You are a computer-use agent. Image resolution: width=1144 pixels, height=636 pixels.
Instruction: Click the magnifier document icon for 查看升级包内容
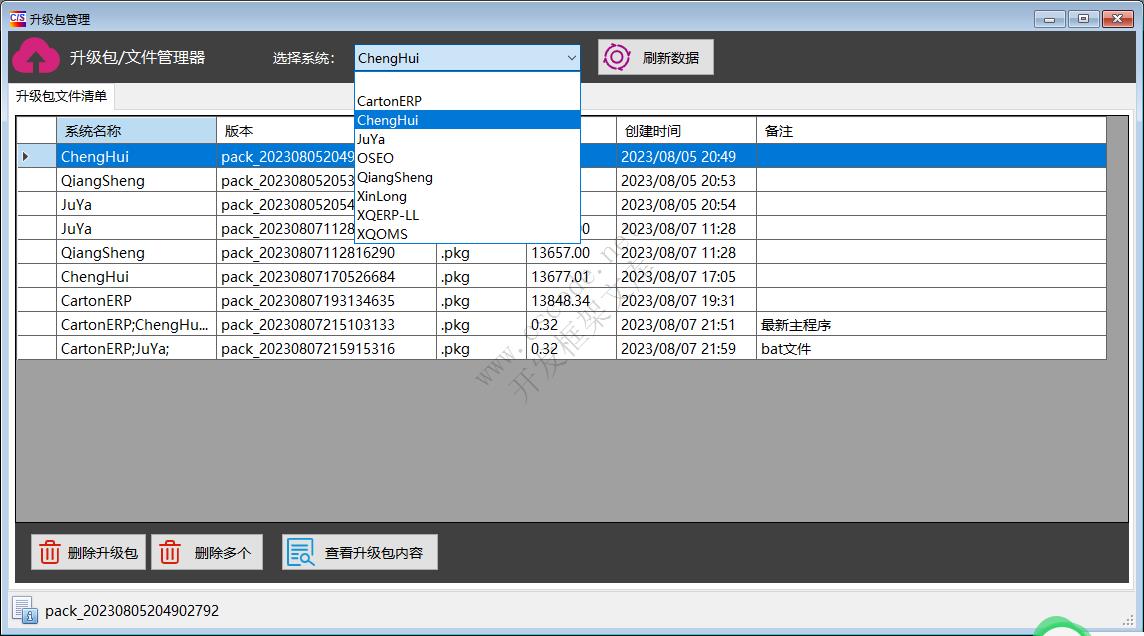(300, 552)
